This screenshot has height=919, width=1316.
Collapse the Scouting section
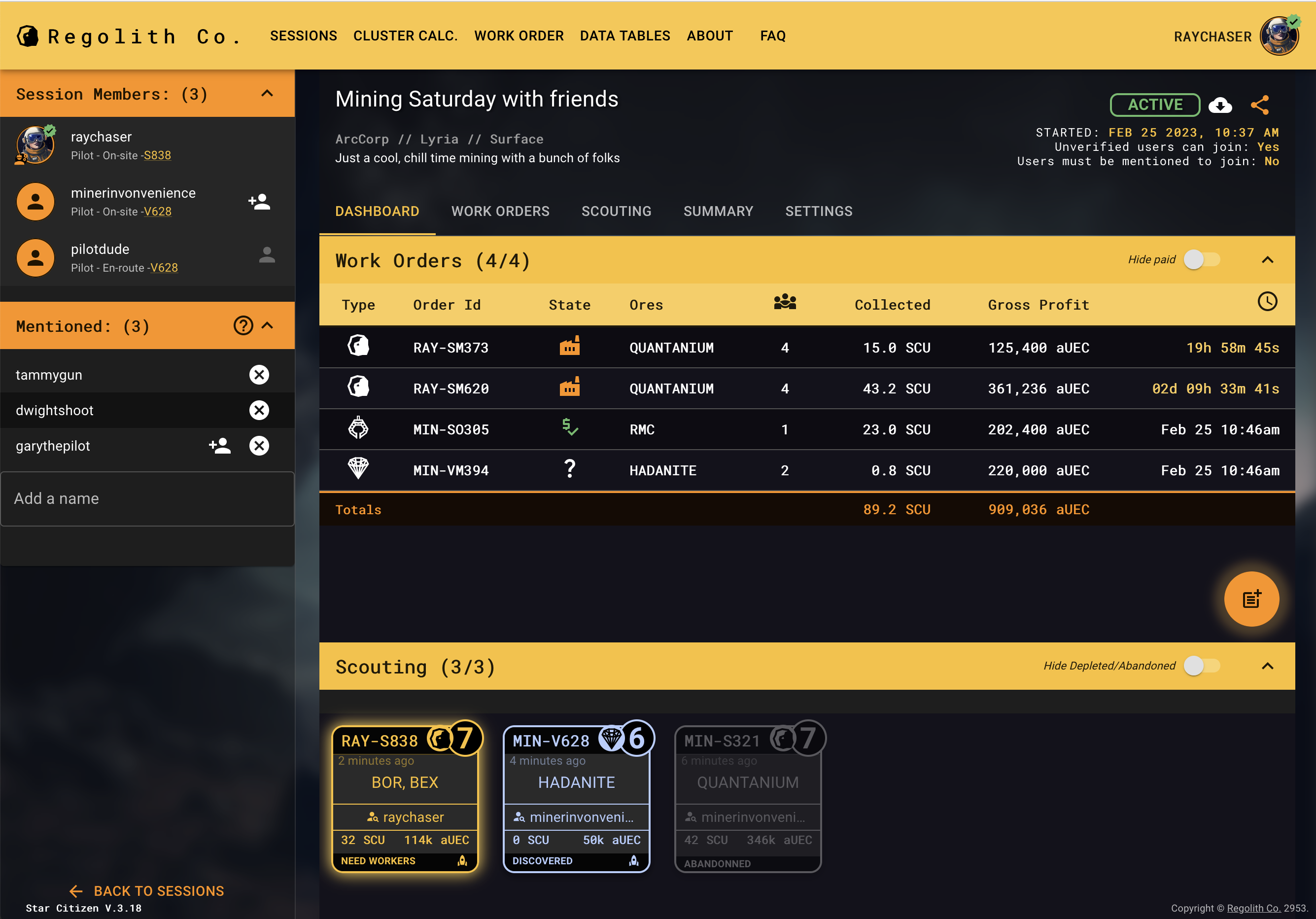pyautogui.click(x=1267, y=667)
